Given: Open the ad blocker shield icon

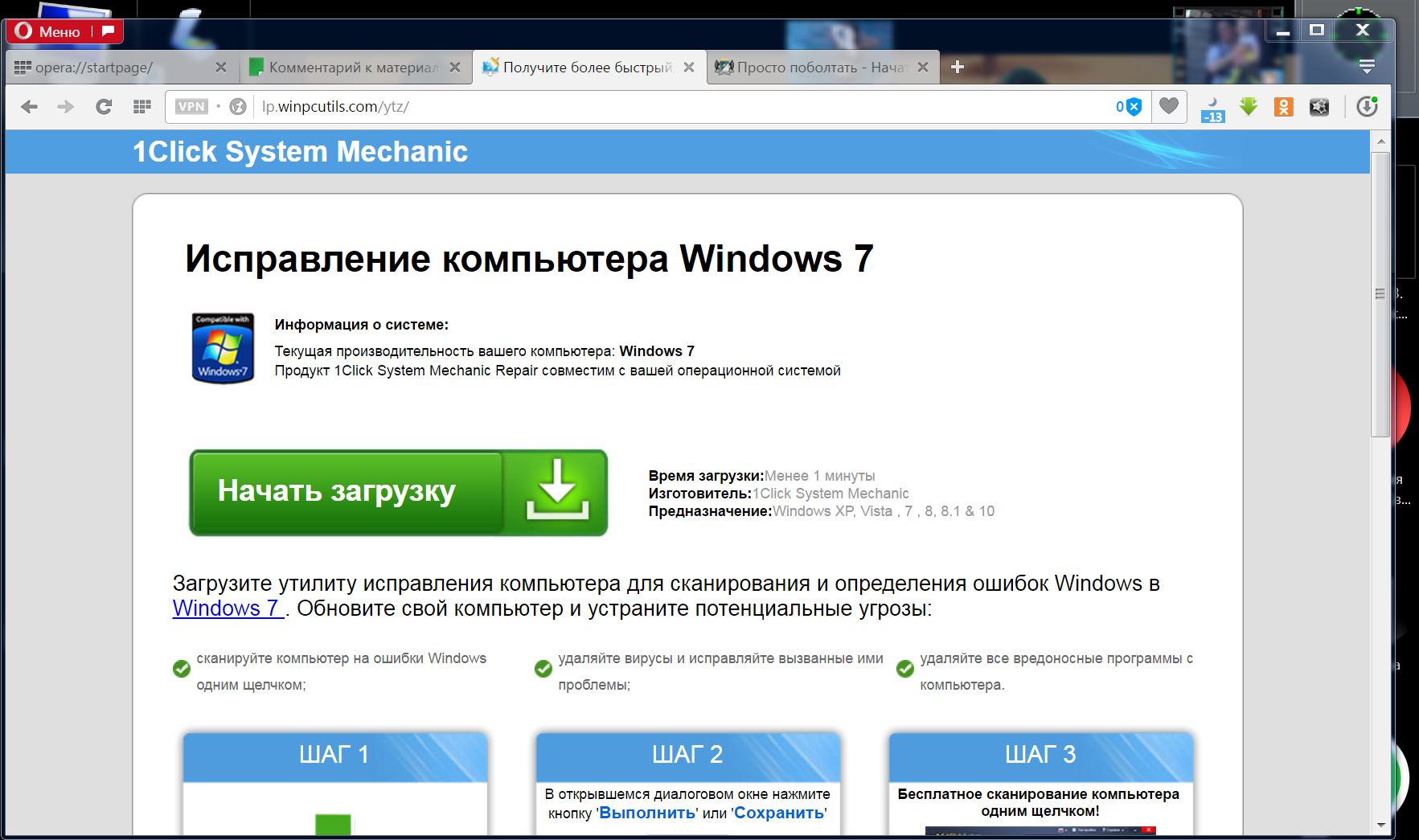Looking at the screenshot, I should tap(1134, 107).
